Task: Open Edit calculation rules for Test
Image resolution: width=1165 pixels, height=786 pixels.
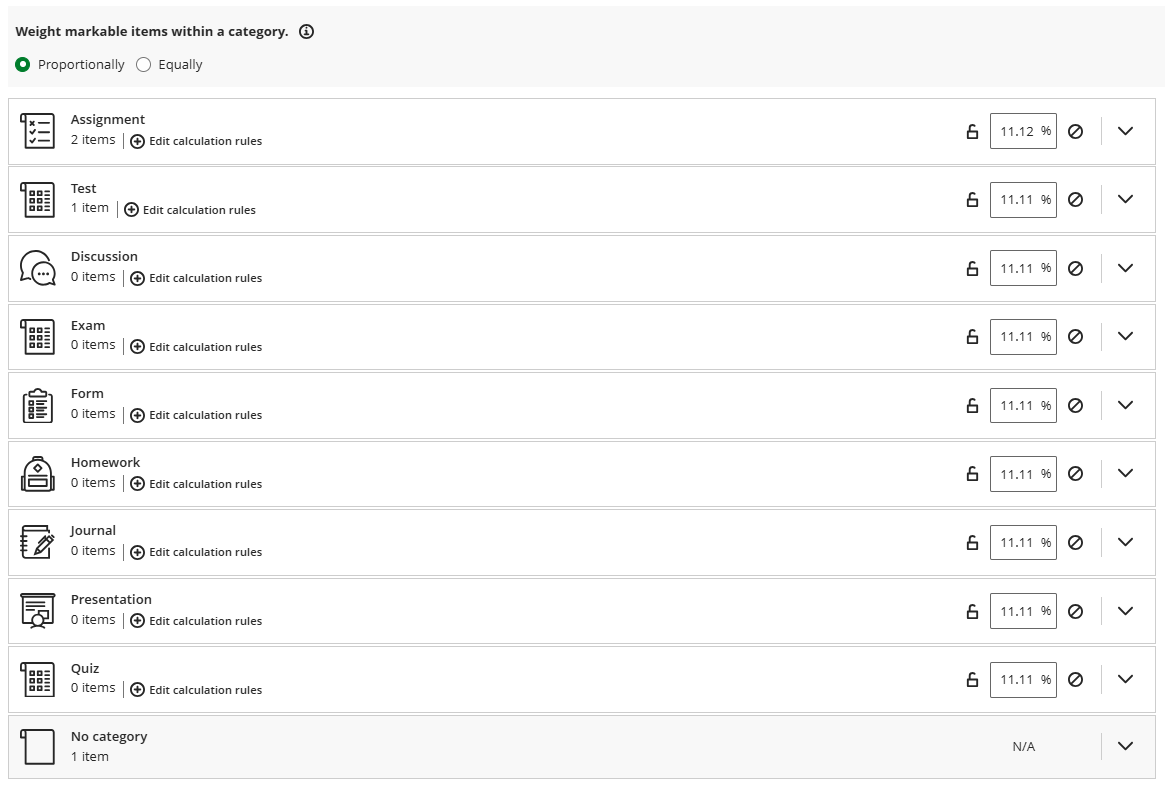Action: (x=190, y=210)
